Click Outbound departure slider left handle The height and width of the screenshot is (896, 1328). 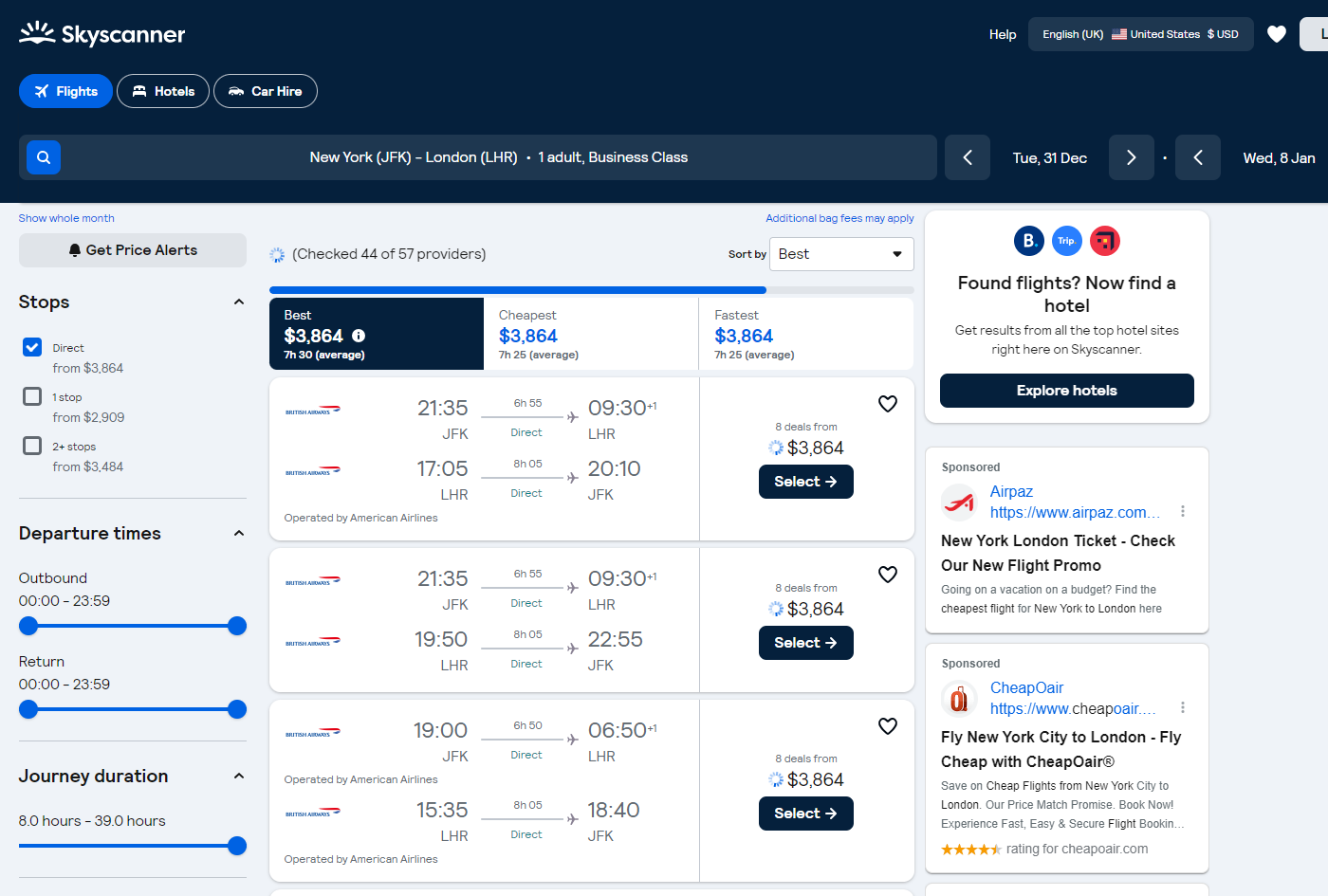point(28,626)
